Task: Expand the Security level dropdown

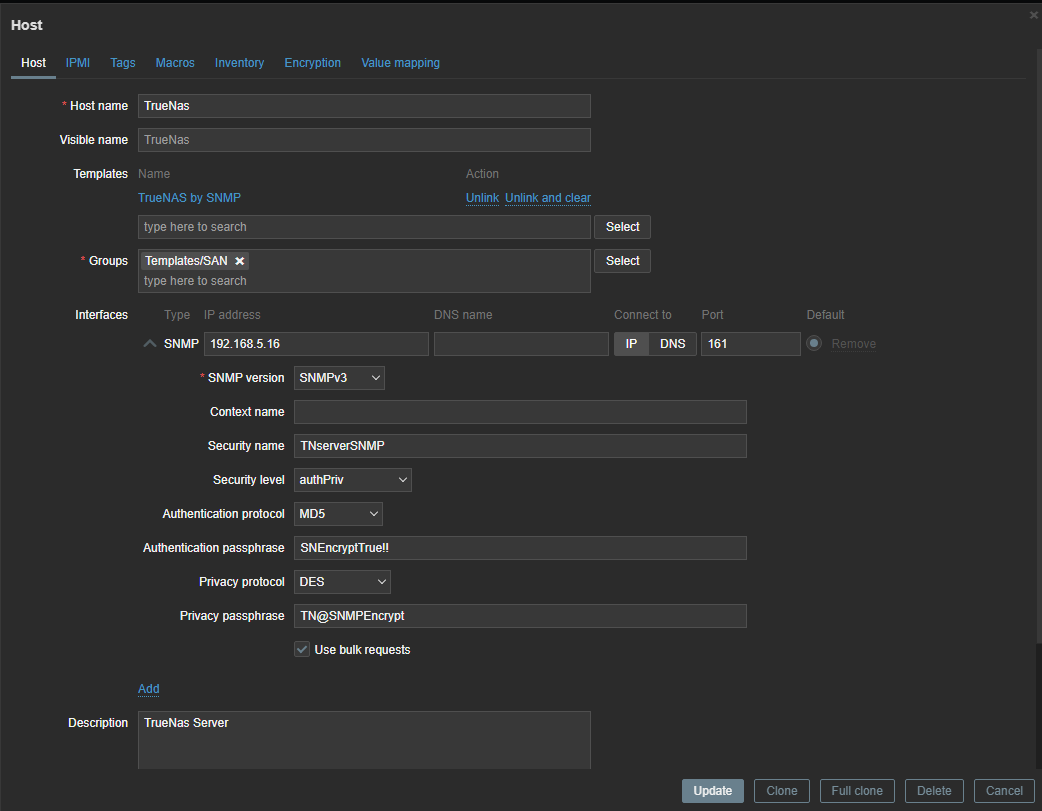Action: (x=353, y=480)
